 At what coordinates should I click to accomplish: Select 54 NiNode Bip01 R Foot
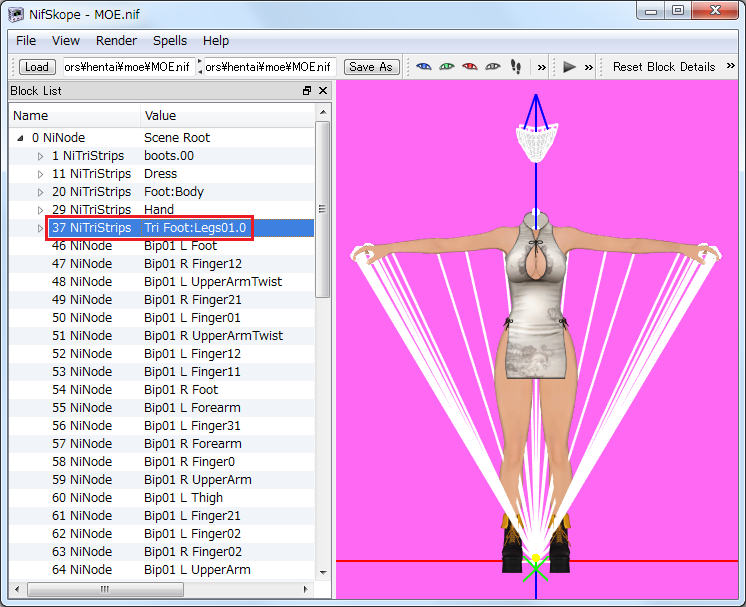coord(161,390)
